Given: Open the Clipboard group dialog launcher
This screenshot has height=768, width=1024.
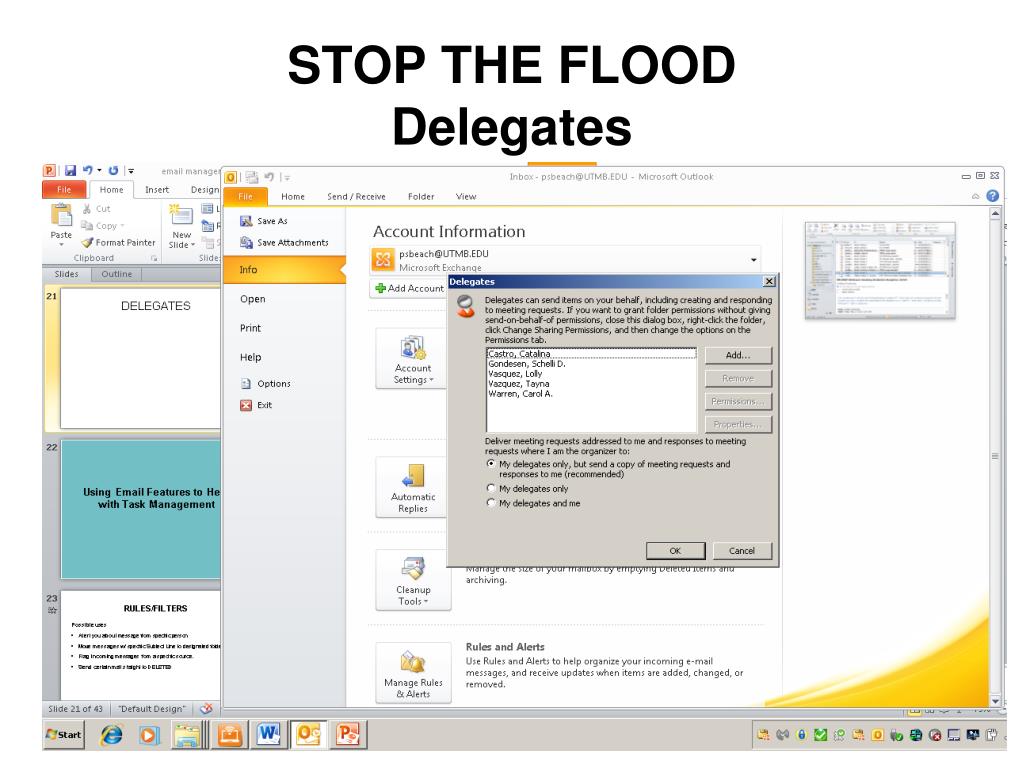Looking at the screenshot, I should [x=154, y=259].
